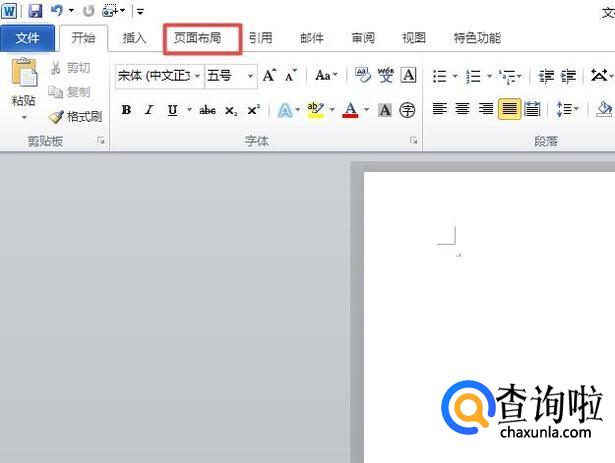Switch to the 开始 tab
This screenshot has width=615, height=463.
pos(83,38)
